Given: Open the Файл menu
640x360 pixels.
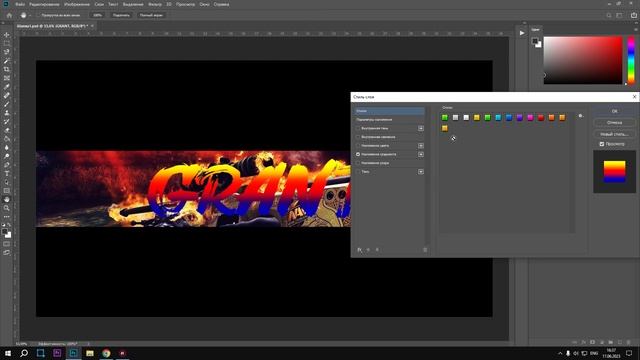Looking at the screenshot, I should coord(20,4).
